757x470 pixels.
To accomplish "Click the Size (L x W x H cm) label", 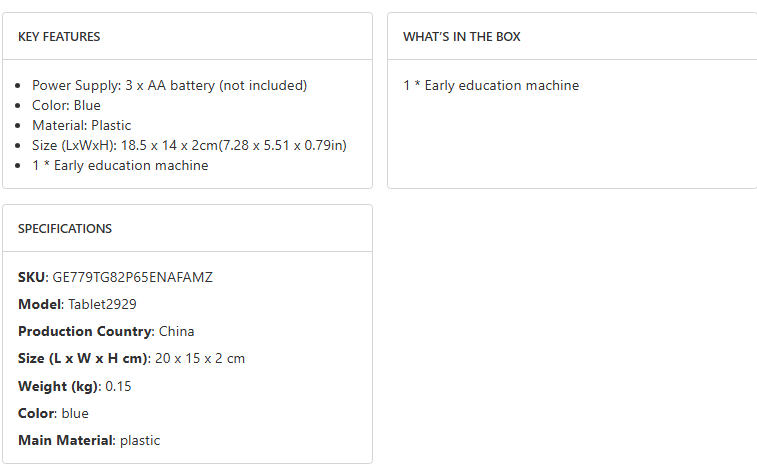I will click(83, 358).
